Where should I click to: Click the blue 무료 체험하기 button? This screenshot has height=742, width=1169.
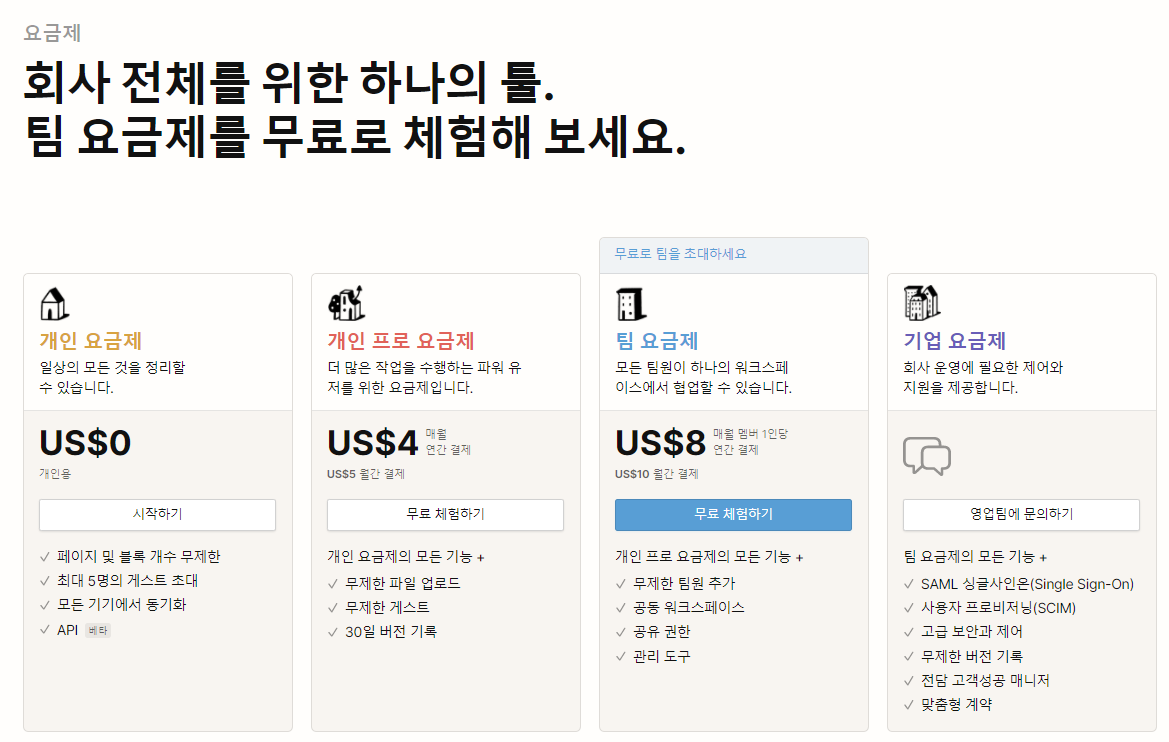(733, 515)
